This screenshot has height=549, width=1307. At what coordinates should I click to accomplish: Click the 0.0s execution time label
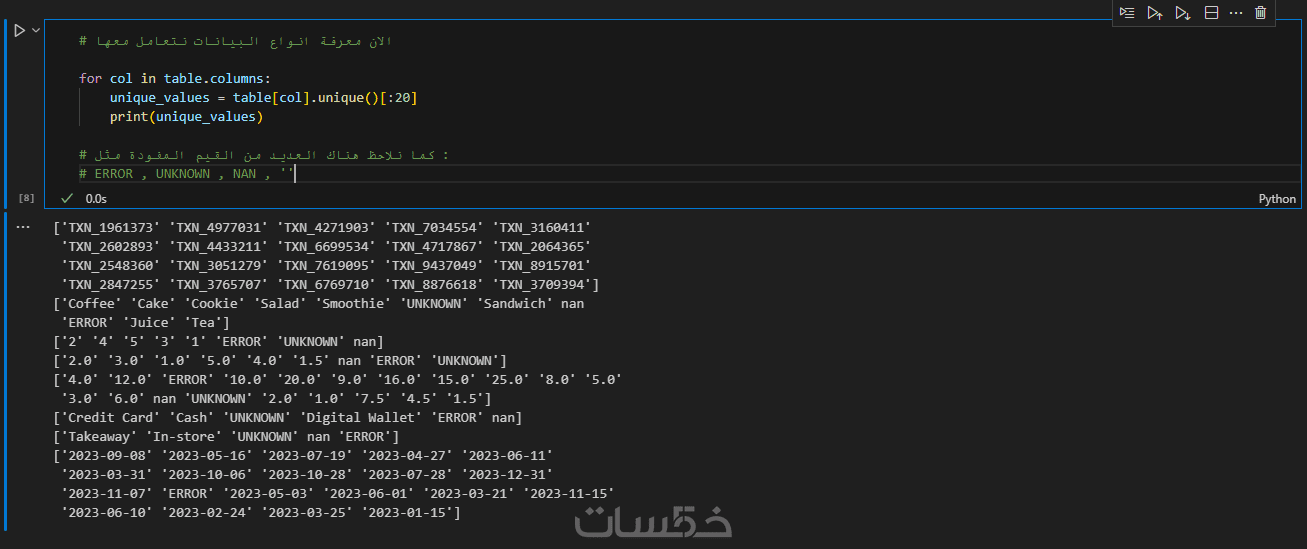point(96,199)
